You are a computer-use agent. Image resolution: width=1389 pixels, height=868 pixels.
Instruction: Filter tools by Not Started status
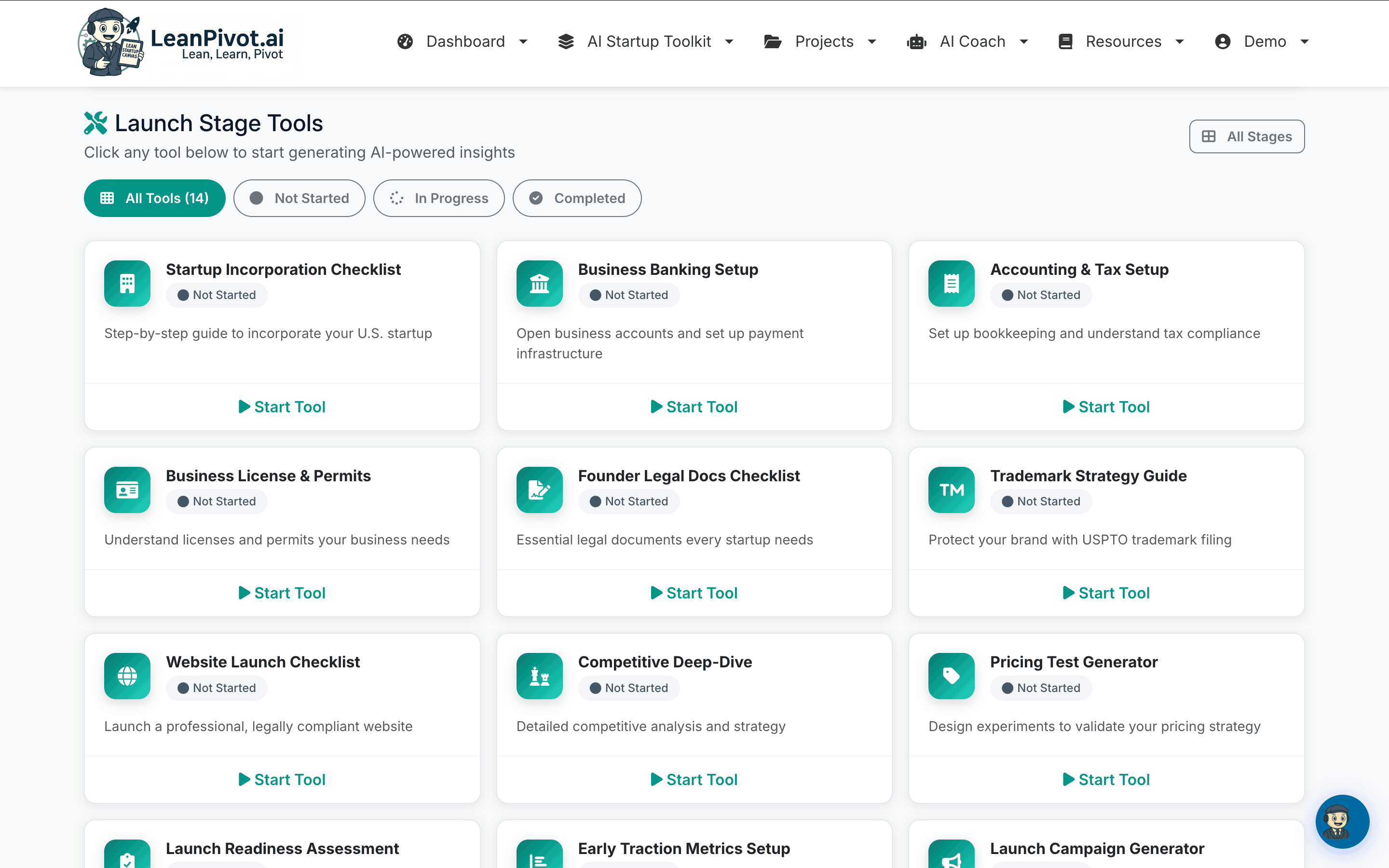pyautogui.click(x=299, y=198)
